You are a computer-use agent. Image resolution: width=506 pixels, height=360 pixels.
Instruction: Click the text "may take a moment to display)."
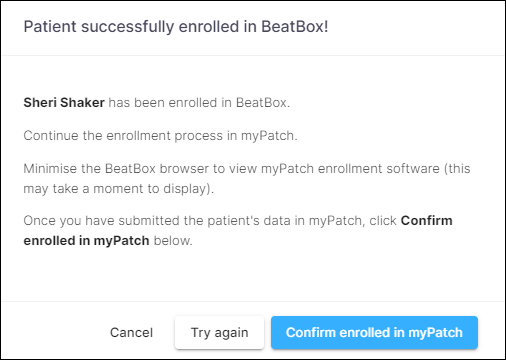point(119,189)
